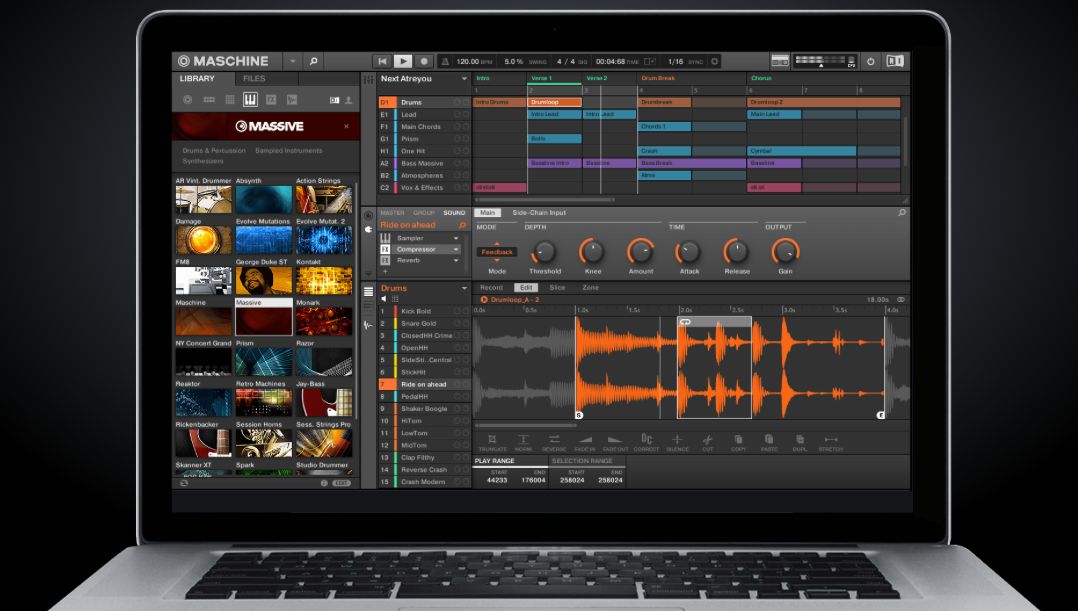Toggle the metronome icon
Screen dimensions: 1078x611
445,61
